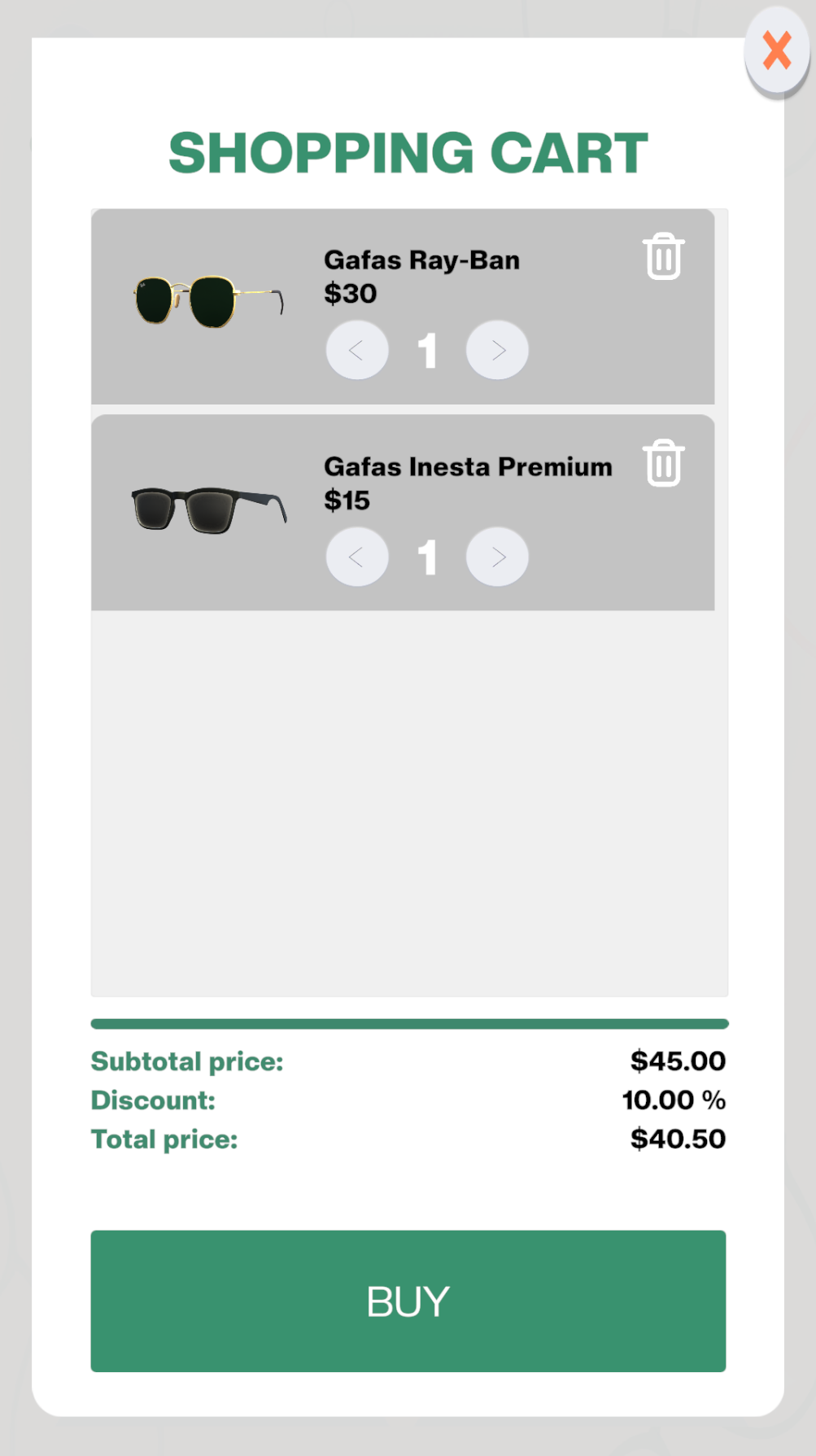Decrease Gafas Inesta Premium quantity
Viewport: 816px width, 1456px height.
point(357,557)
